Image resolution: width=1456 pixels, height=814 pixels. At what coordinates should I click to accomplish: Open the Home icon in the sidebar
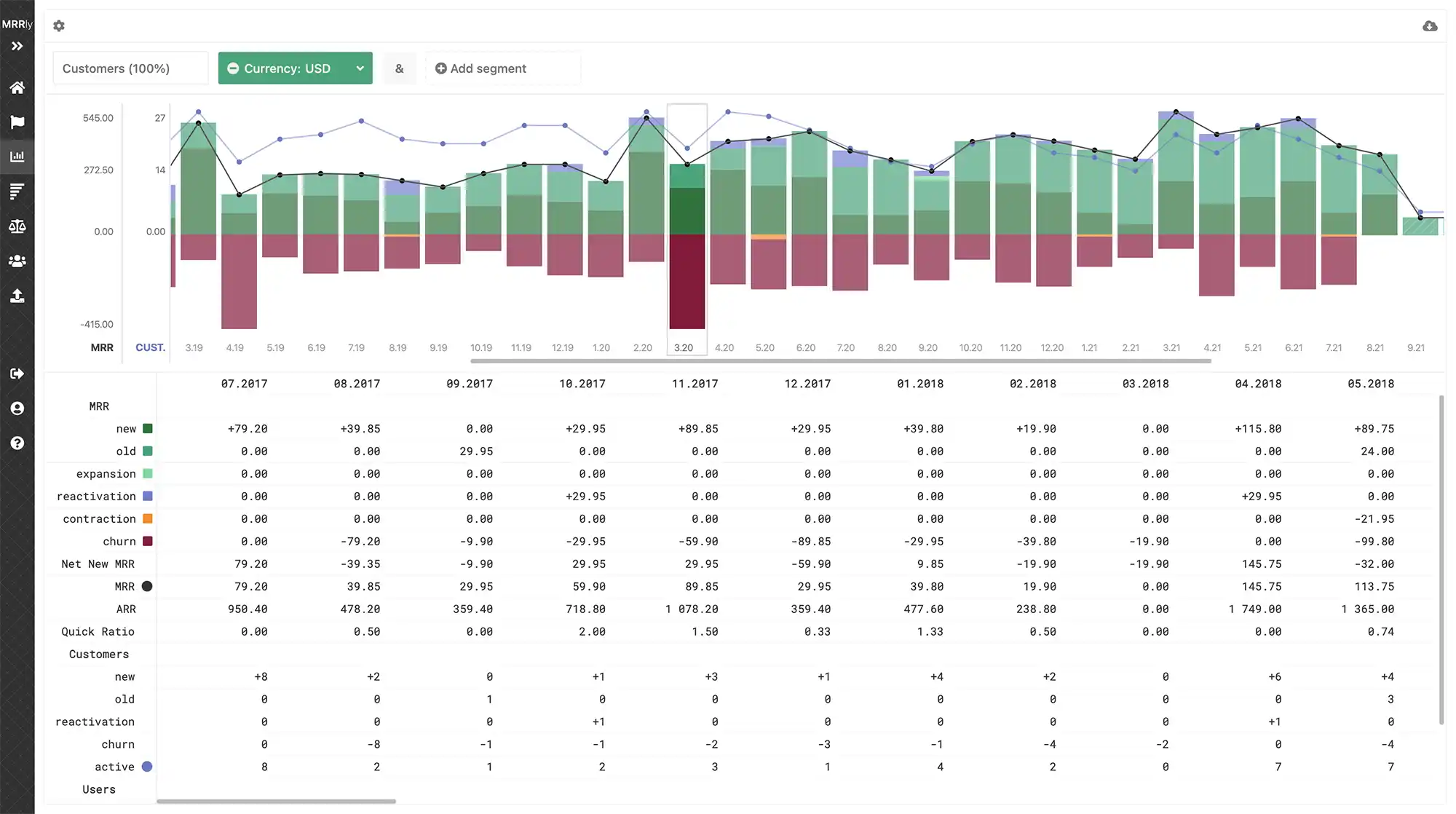(x=17, y=87)
